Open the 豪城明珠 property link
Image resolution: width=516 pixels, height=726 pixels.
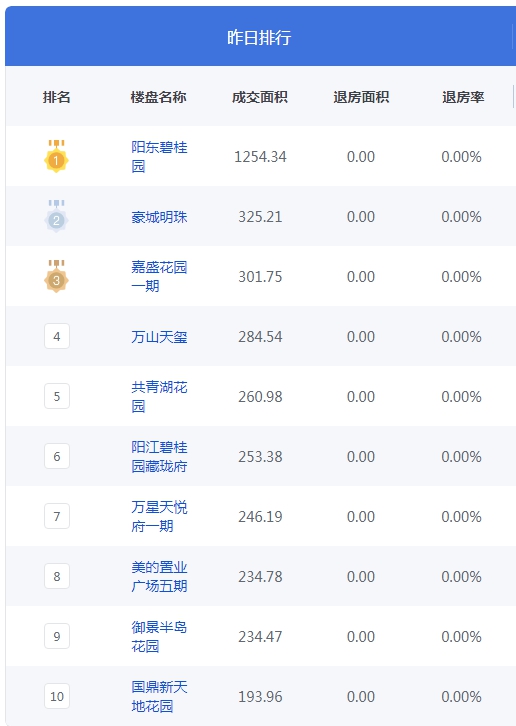(x=159, y=217)
